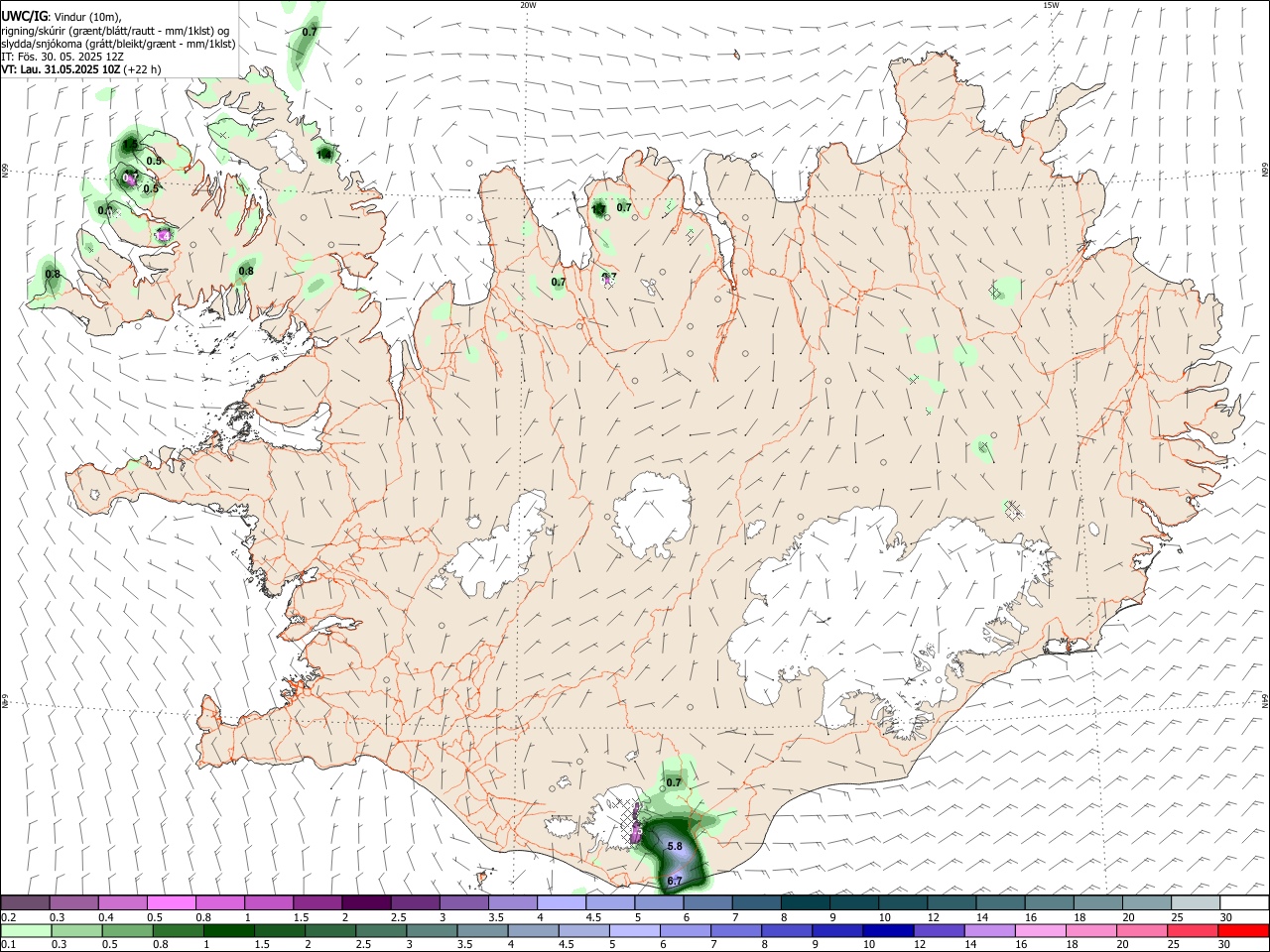Viewport: 1270px width, 952px height.
Task: Click the '15W' longitude label
Action: (x=1051, y=5)
